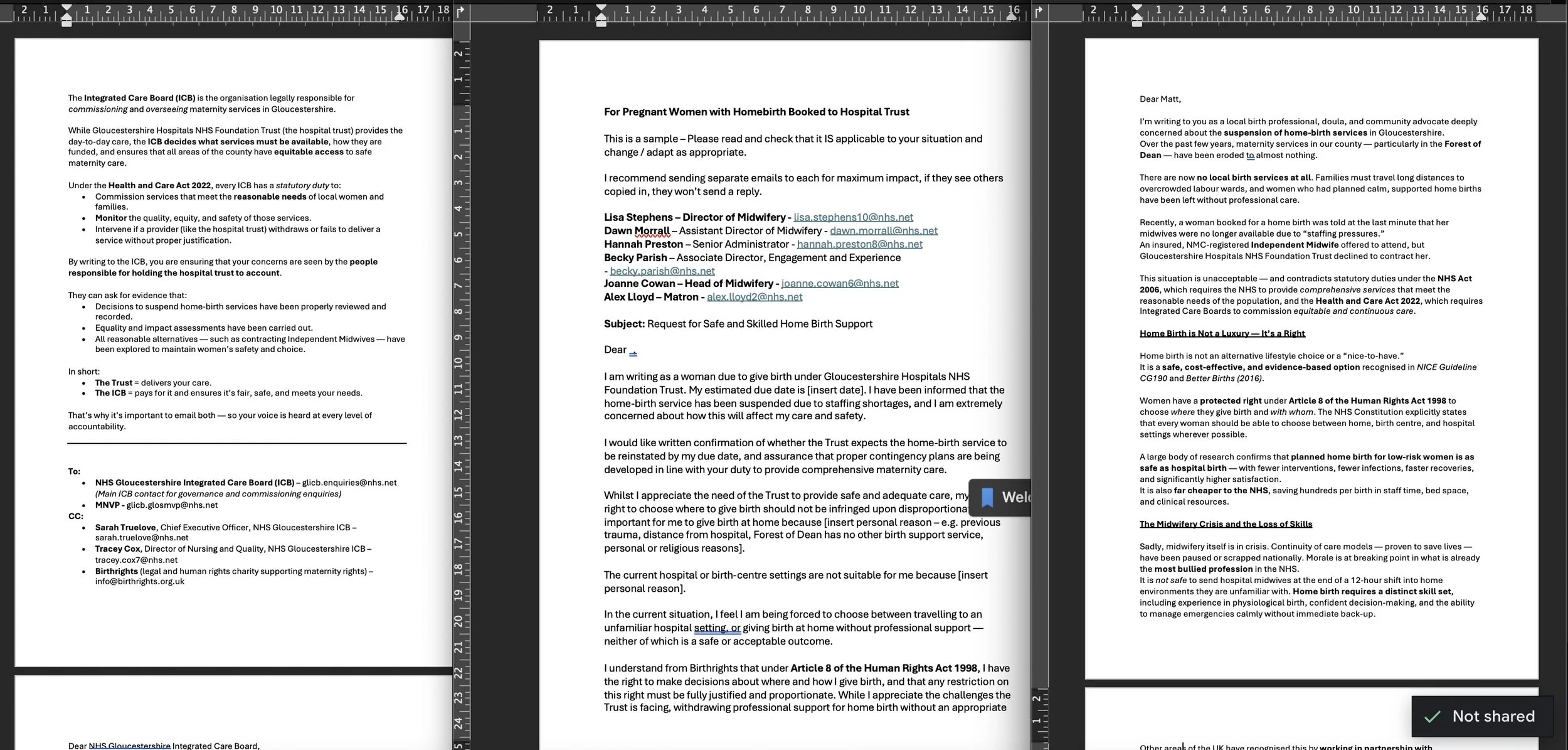Screen dimensions: 1568x750
Task: Click the right document's right indent marker
Action: [1481, 17]
